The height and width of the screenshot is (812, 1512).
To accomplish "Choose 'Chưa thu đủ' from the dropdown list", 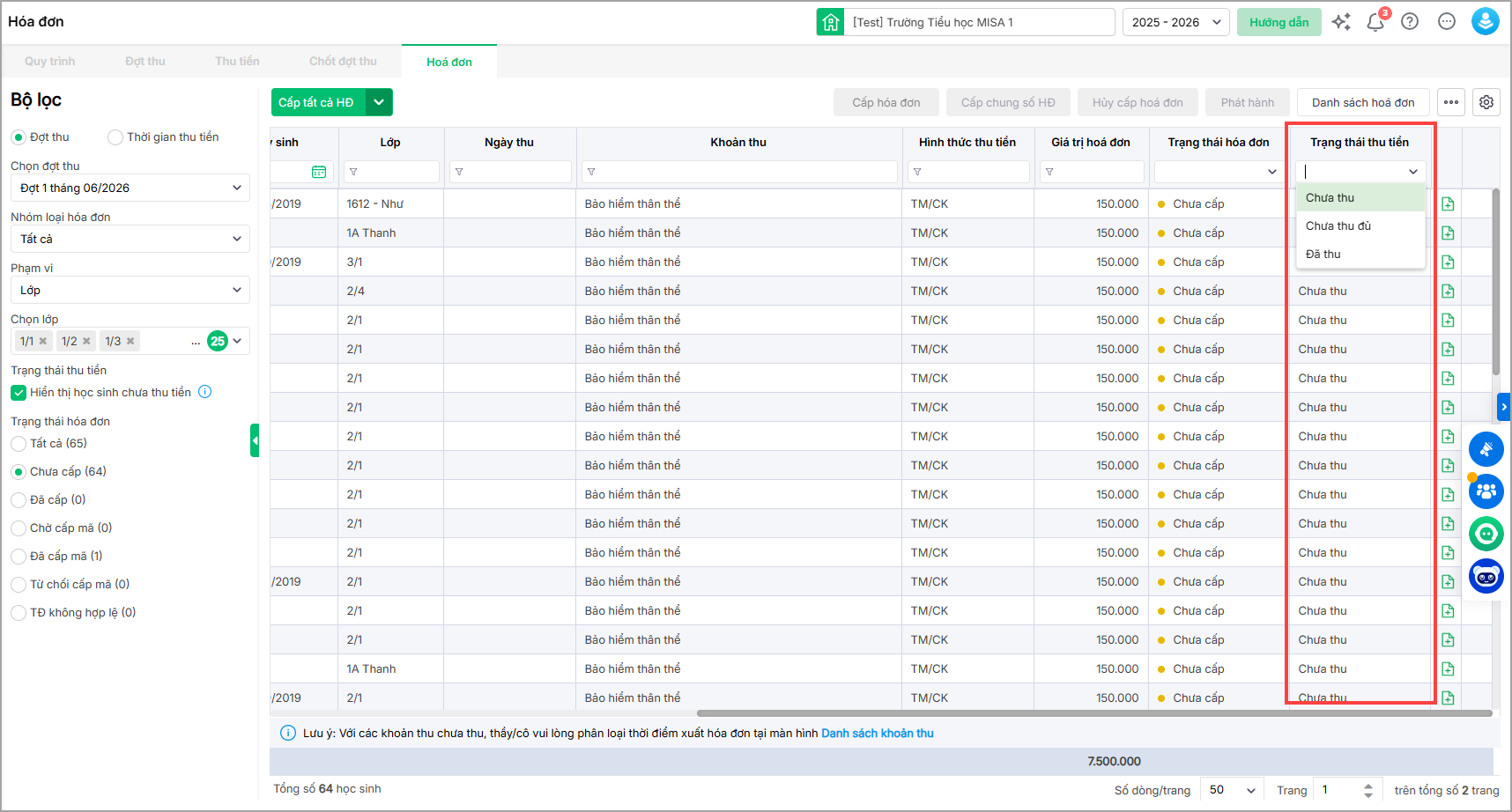I will (1338, 226).
